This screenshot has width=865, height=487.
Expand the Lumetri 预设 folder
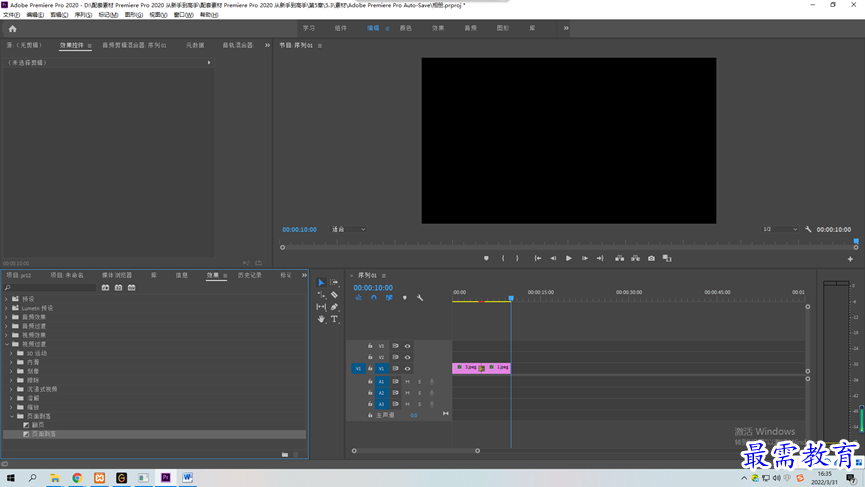7,308
